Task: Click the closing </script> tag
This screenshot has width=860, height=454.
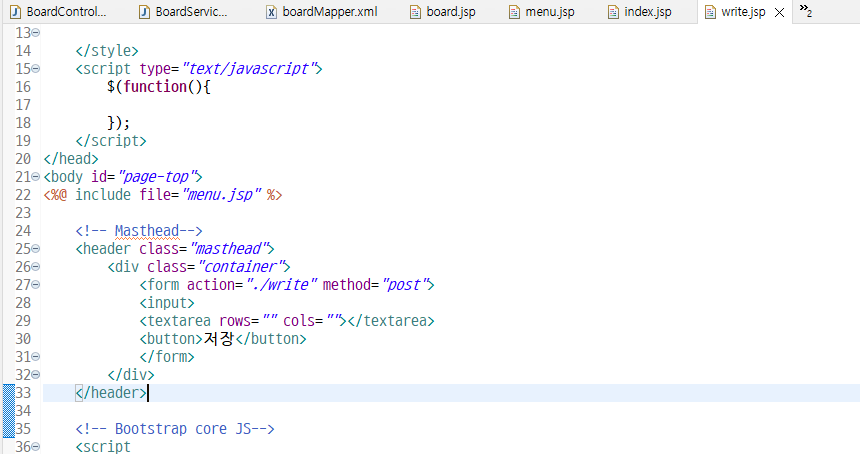Action: (111, 141)
